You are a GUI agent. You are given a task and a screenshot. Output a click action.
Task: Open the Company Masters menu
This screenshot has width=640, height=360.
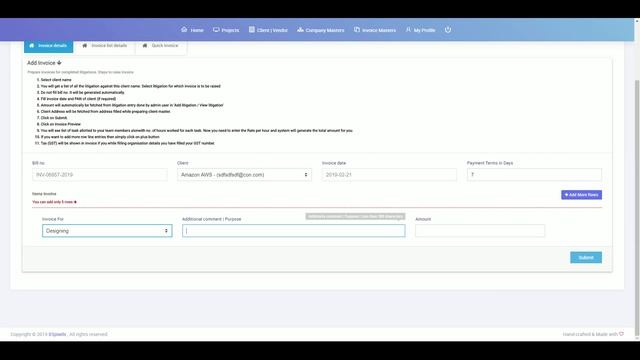click(321, 30)
